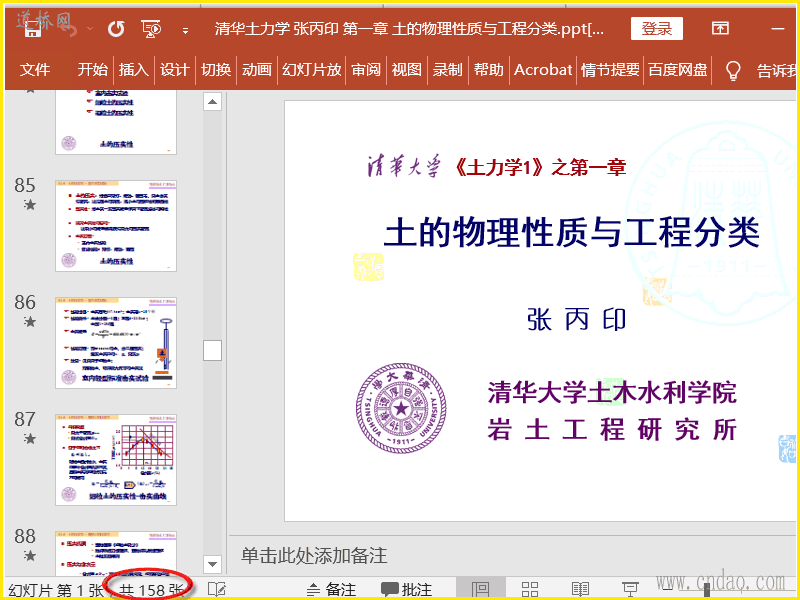This screenshot has width=800, height=600.
Task: Switch to the 切换 ribbon tab
Action: coord(216,70)
